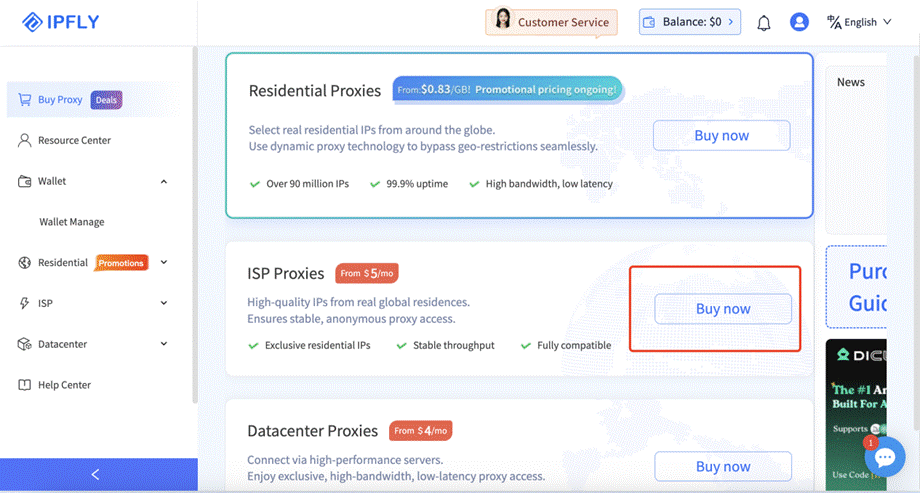Screen dimensions: 920x493
Task: Click the Help Center book icon
Action: pos(25,385)
